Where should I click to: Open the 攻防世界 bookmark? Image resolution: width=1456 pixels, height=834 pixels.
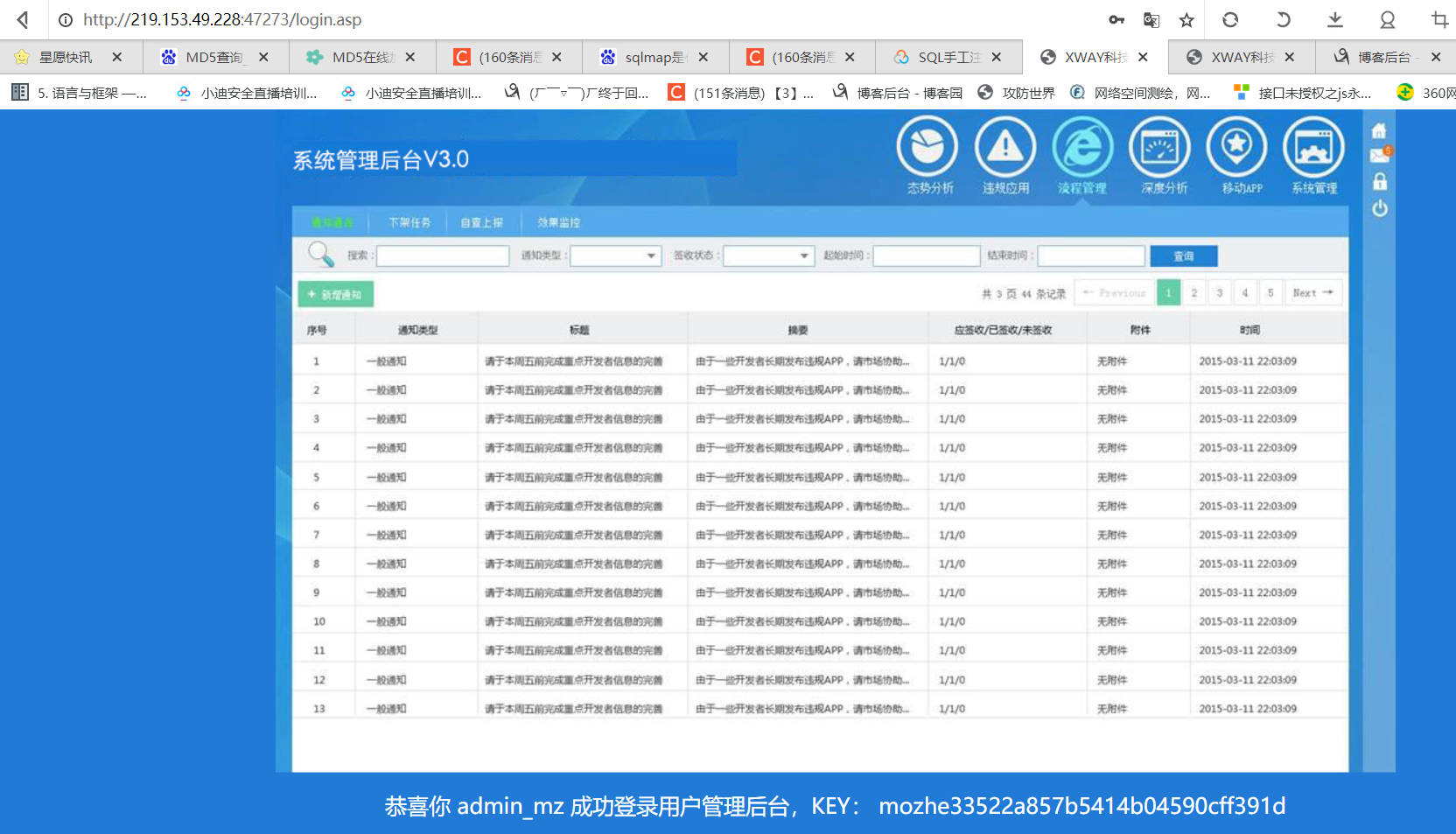[1017, 92]
